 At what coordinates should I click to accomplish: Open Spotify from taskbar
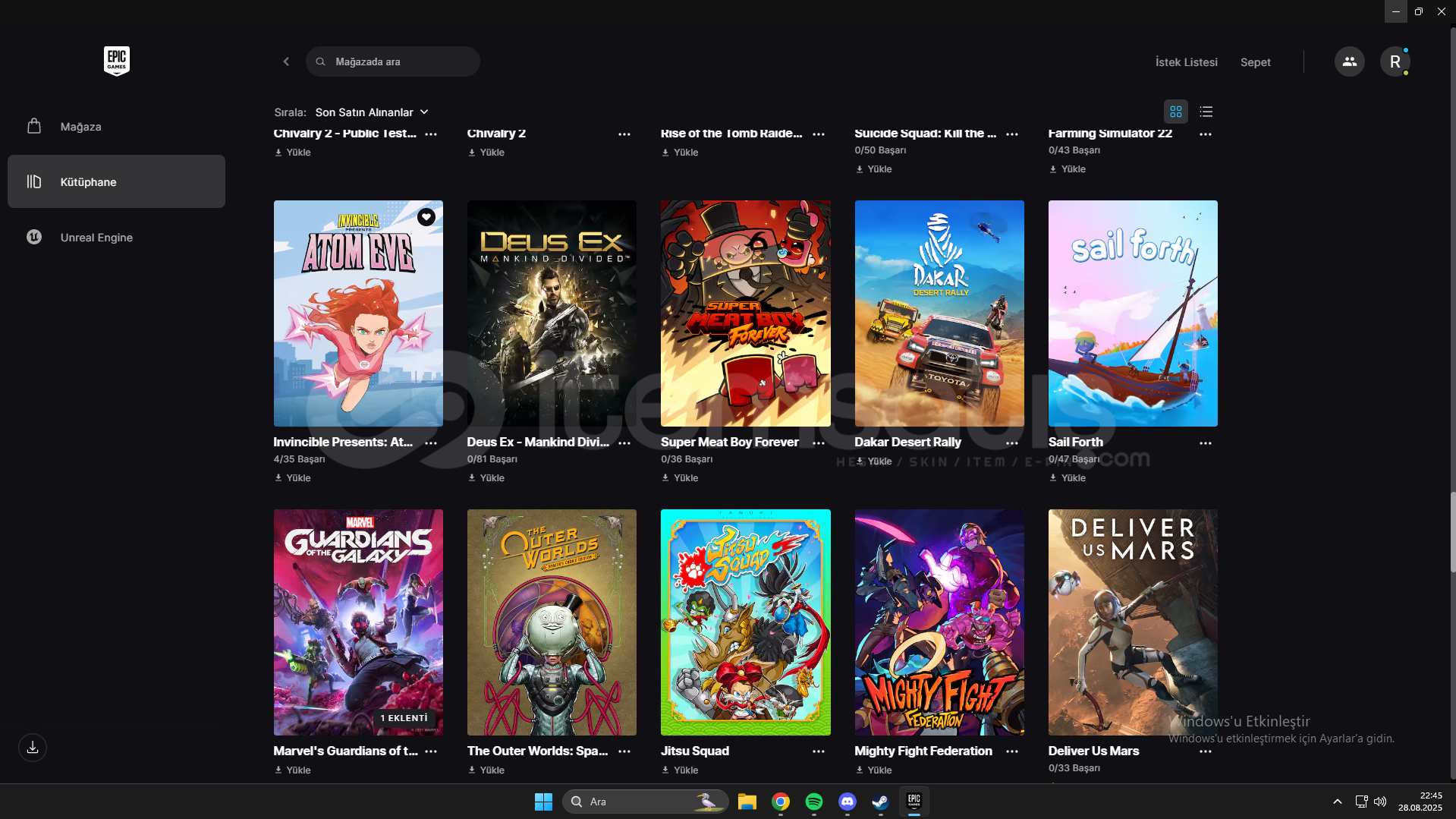pos(814,802)
